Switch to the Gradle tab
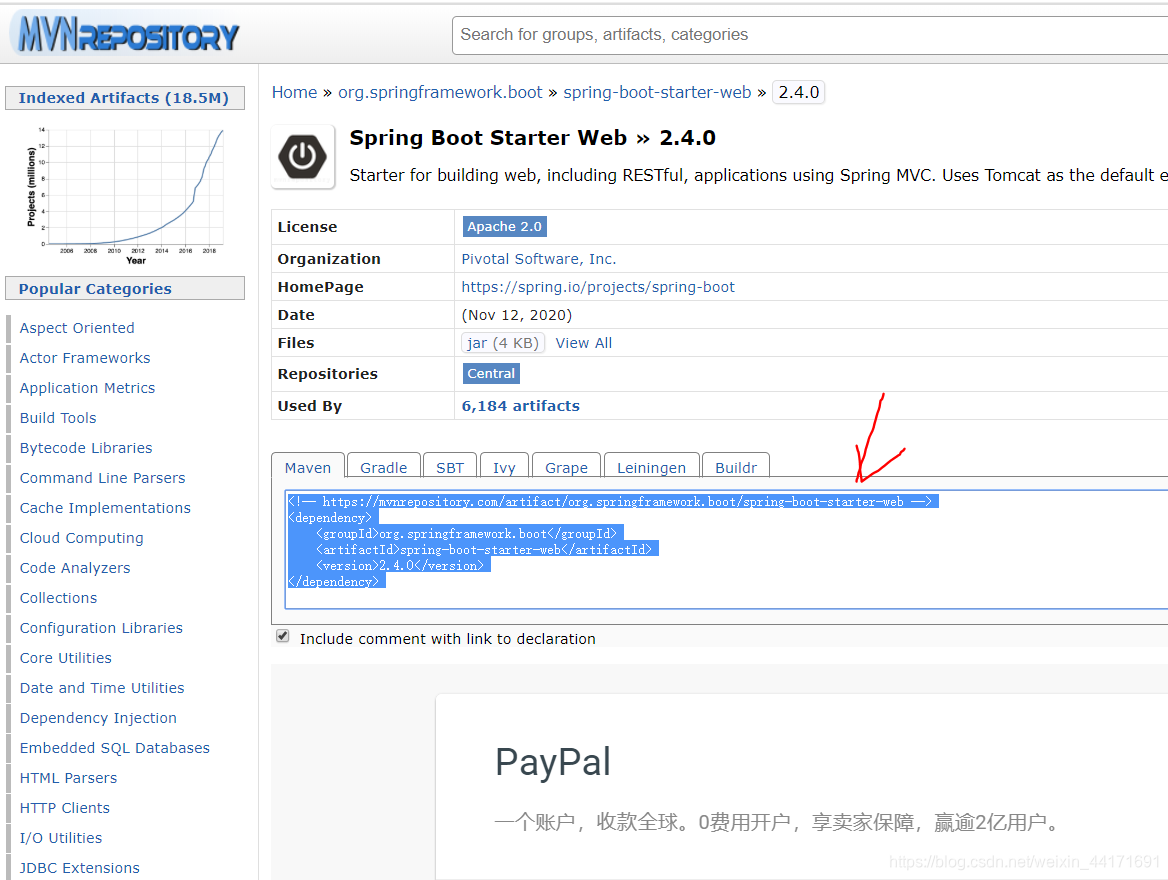Screen dimensions: 1168x880 (x=384, y=467)
